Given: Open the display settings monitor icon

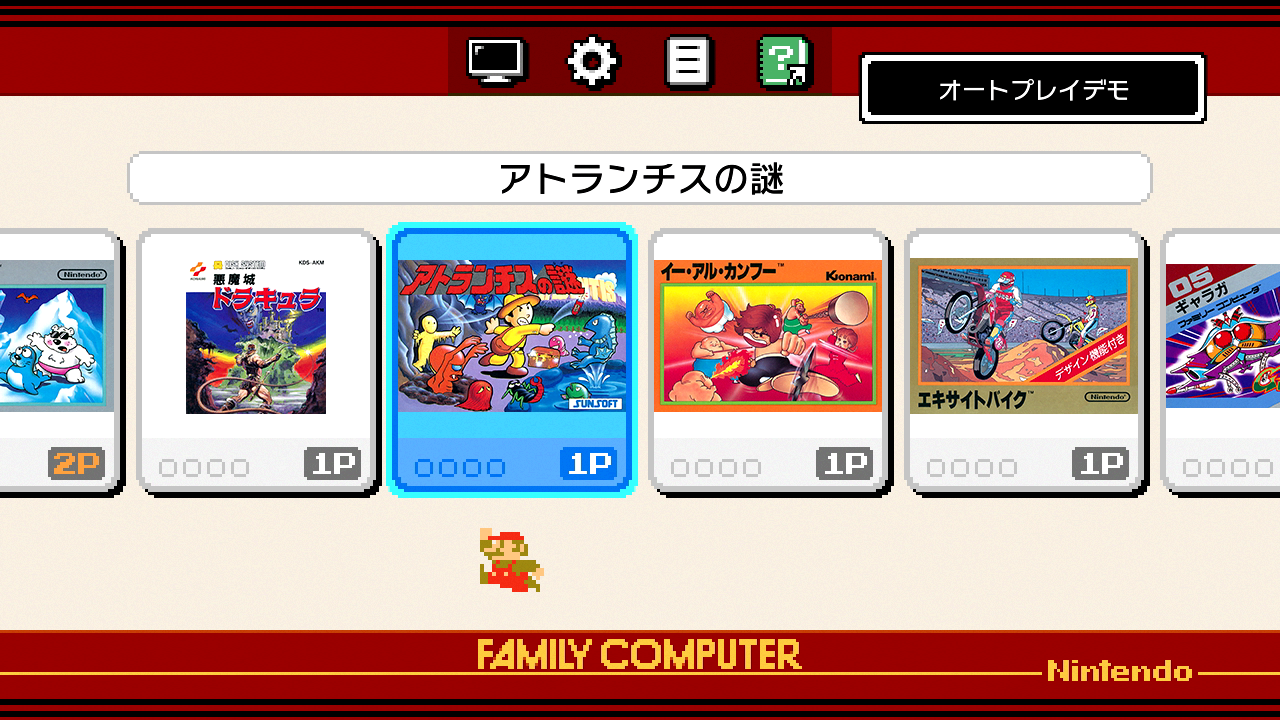Looking at the screenshot, I should [x=496, y=62].
